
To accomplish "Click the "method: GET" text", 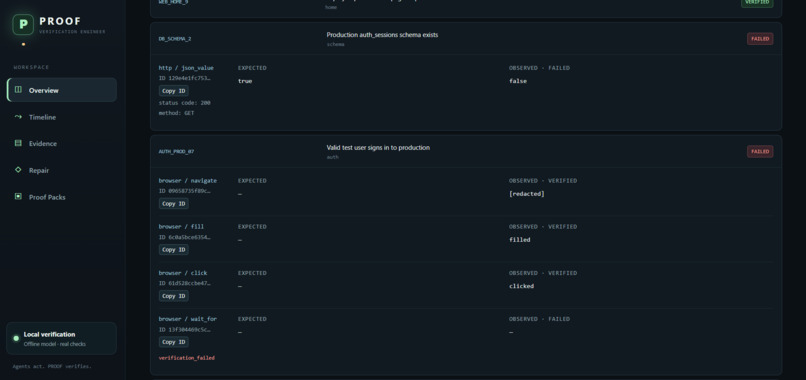I will (x=176, y=113).
